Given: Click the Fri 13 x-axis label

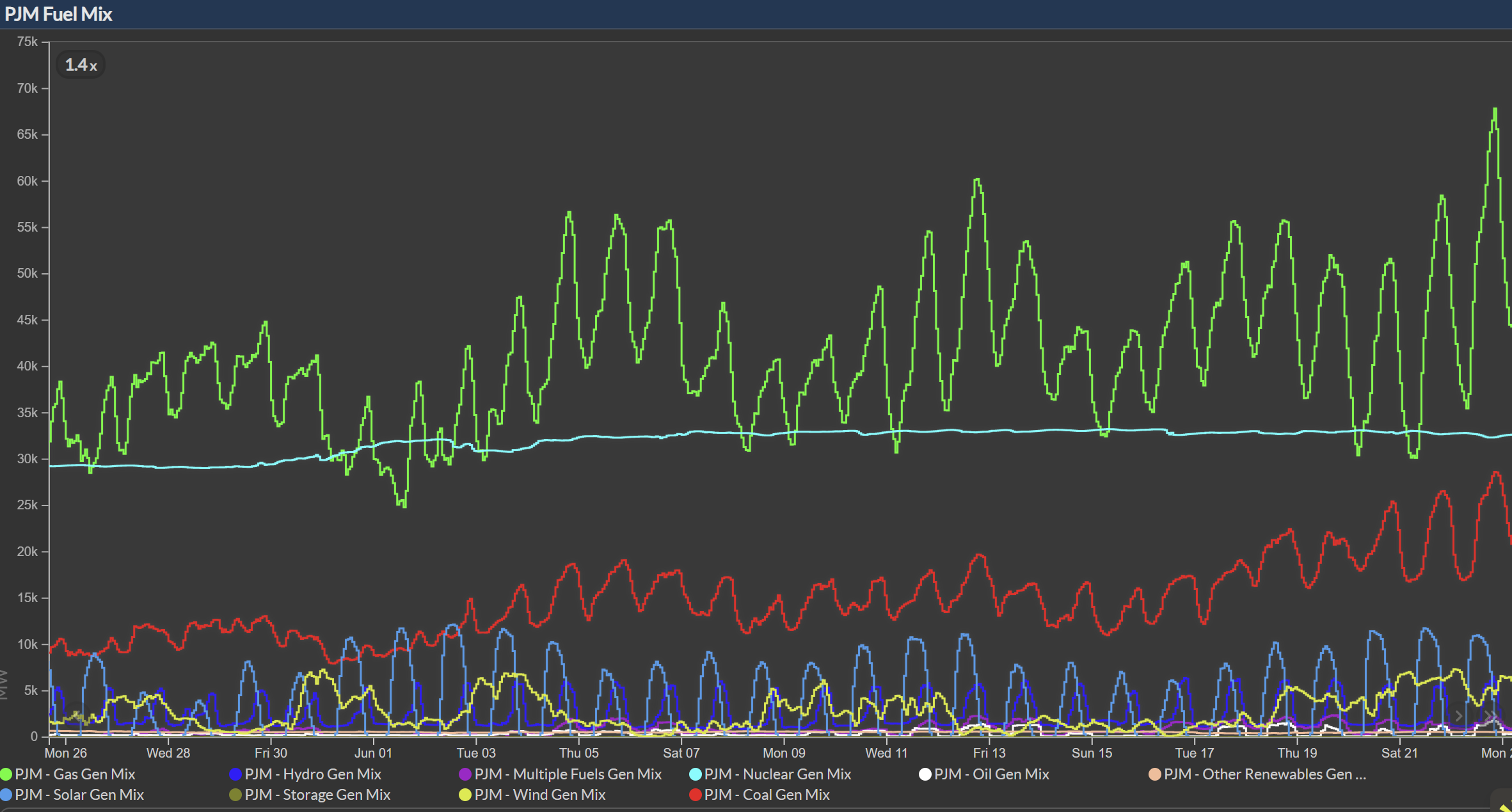Looking at the screenshot, I should pos(989,753).
